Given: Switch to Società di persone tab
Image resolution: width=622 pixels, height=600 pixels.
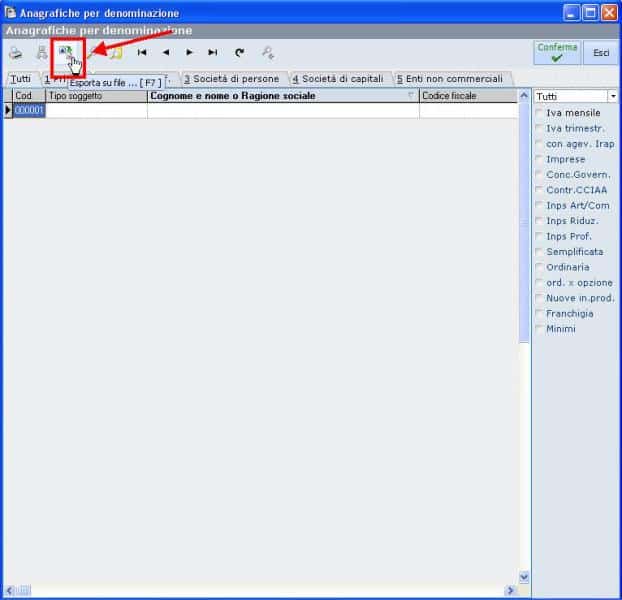Looking at the screenshot, I should point(232,79).
